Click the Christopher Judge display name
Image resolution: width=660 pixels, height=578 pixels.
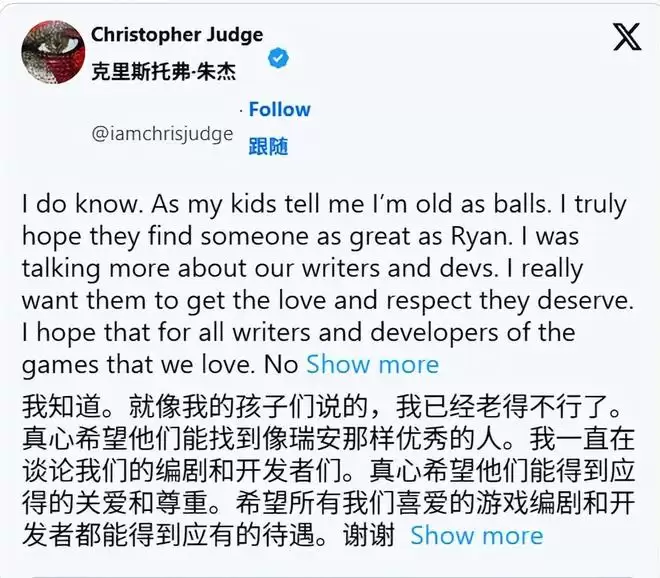177,35
